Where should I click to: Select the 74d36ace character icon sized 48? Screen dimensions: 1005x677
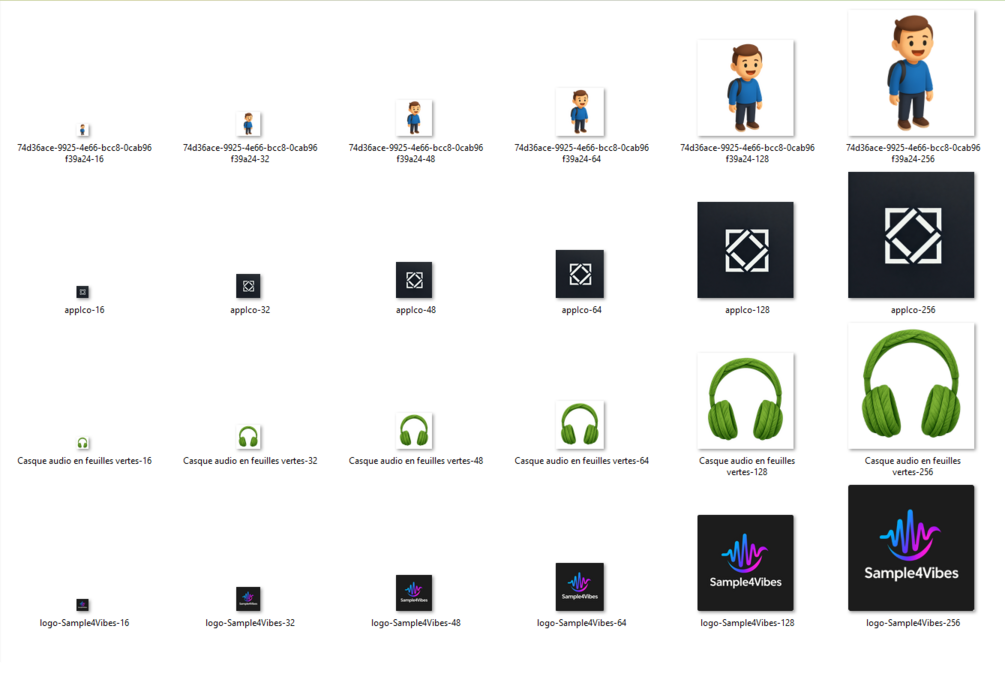pyautogui.click(x=414, y=118)
